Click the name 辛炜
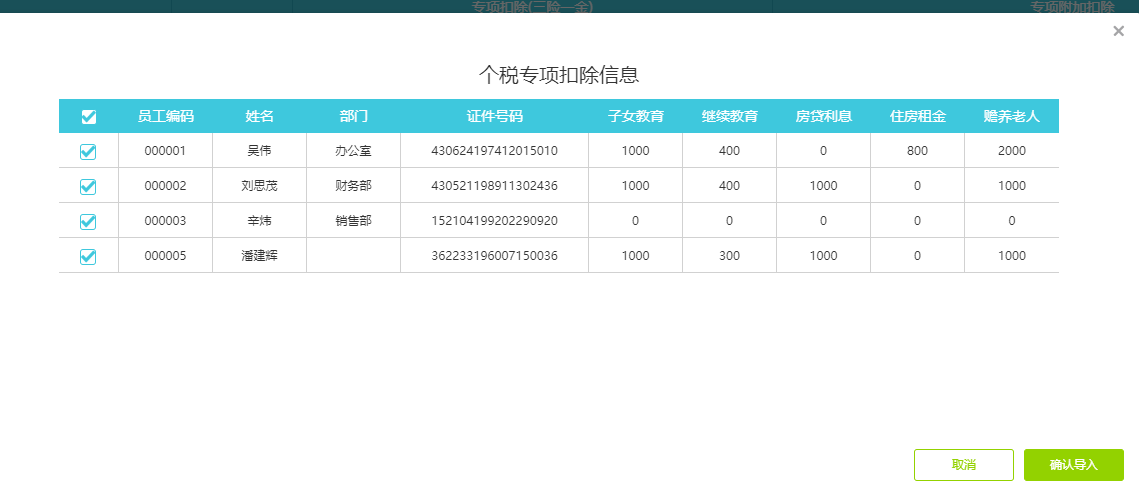 point(259,221)
